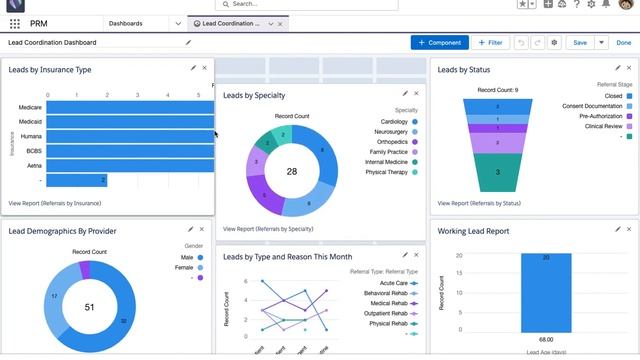Focus the global Search field
Screen dimensions: 640x360
click(307, 4)
